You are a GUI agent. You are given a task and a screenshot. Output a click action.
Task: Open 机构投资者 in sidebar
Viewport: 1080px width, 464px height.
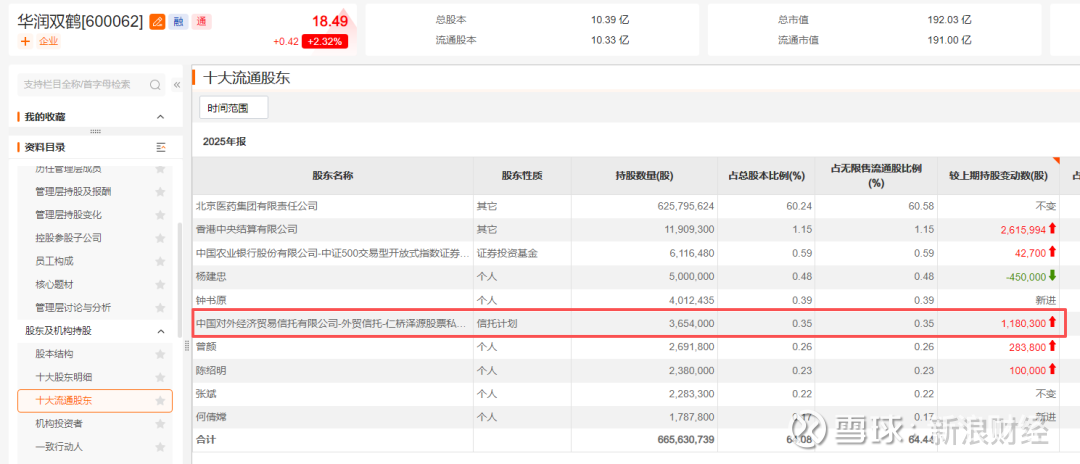click(59, 423)
